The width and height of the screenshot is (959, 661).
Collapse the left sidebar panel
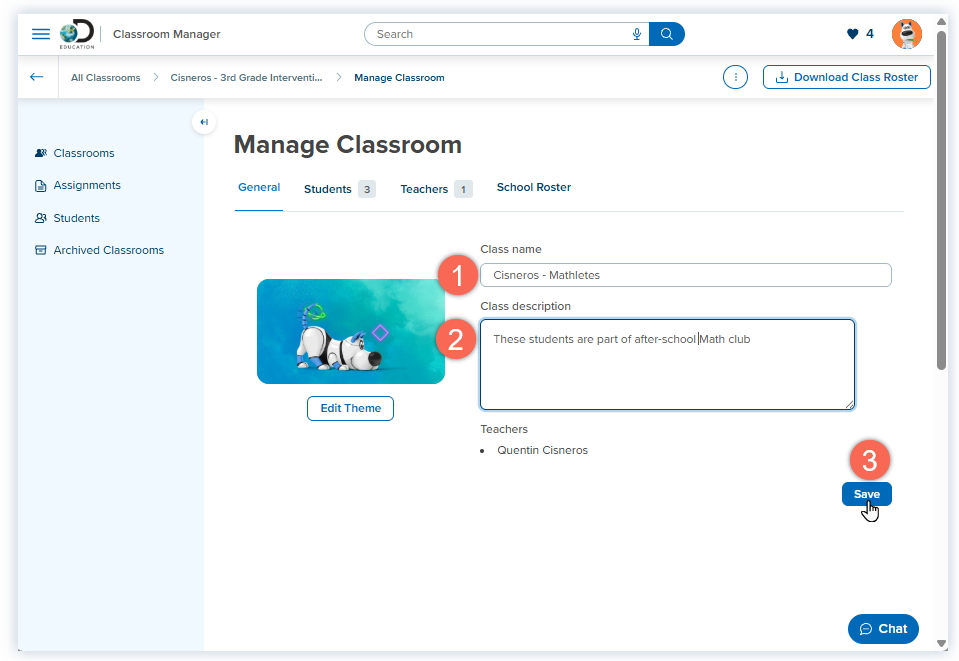click(x=203, y=121)
